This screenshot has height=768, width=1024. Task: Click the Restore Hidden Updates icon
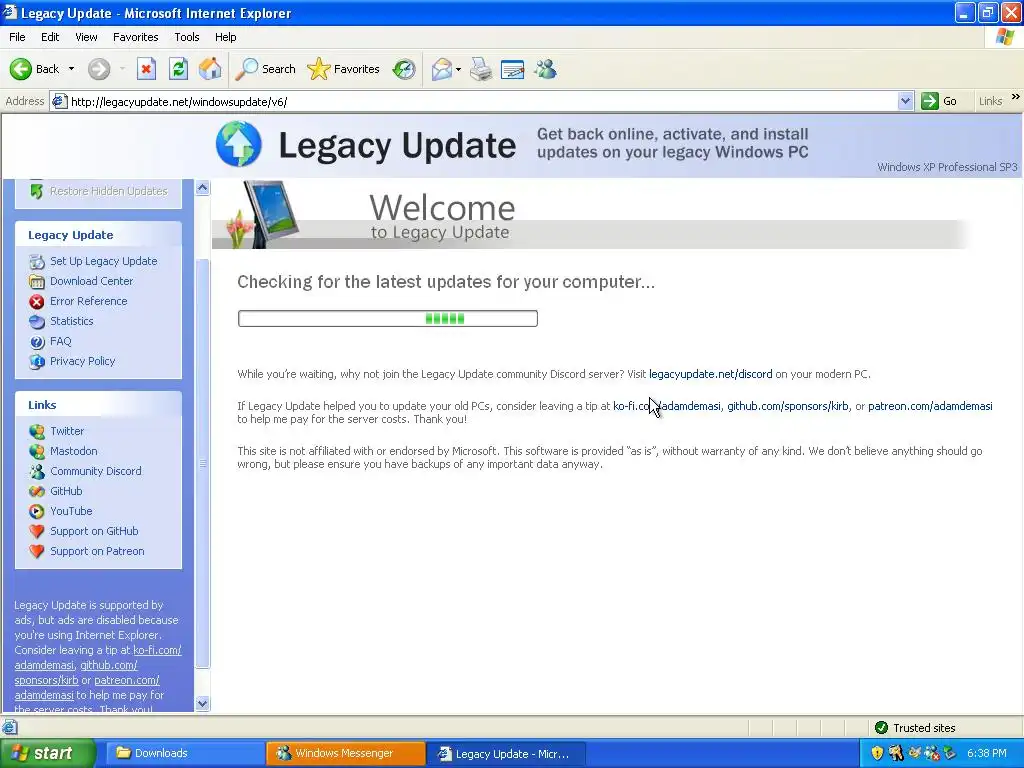click(37, 191)
